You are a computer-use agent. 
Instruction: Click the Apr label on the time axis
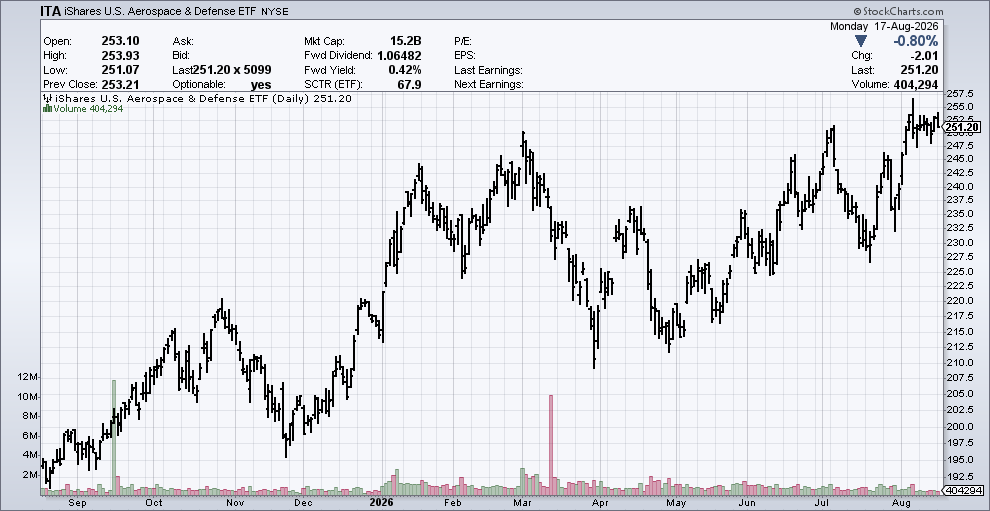(600, 503)
